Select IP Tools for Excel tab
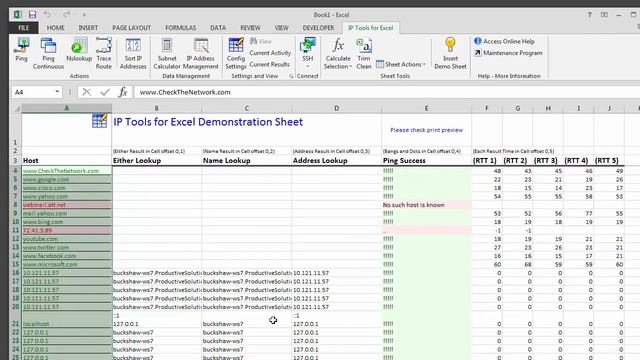Screen dimensions: 640x360 371,28
